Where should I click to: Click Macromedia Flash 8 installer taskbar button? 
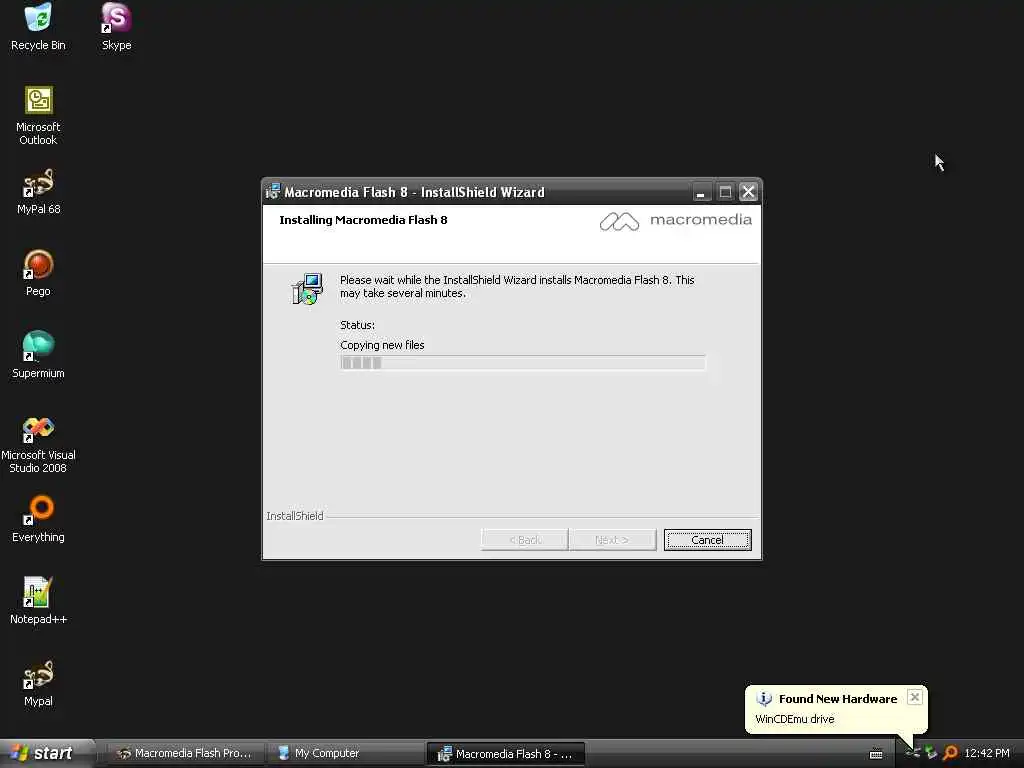tap(505, 754)
